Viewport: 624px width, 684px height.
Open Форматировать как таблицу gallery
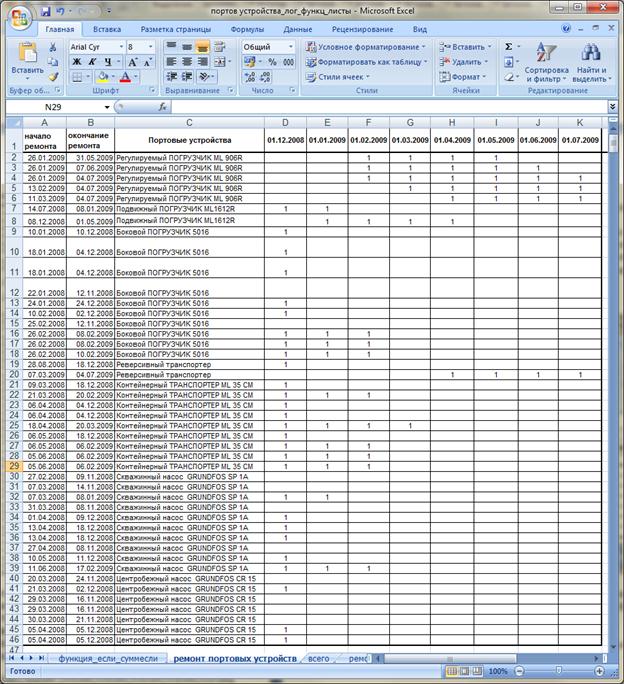[366, 62]
